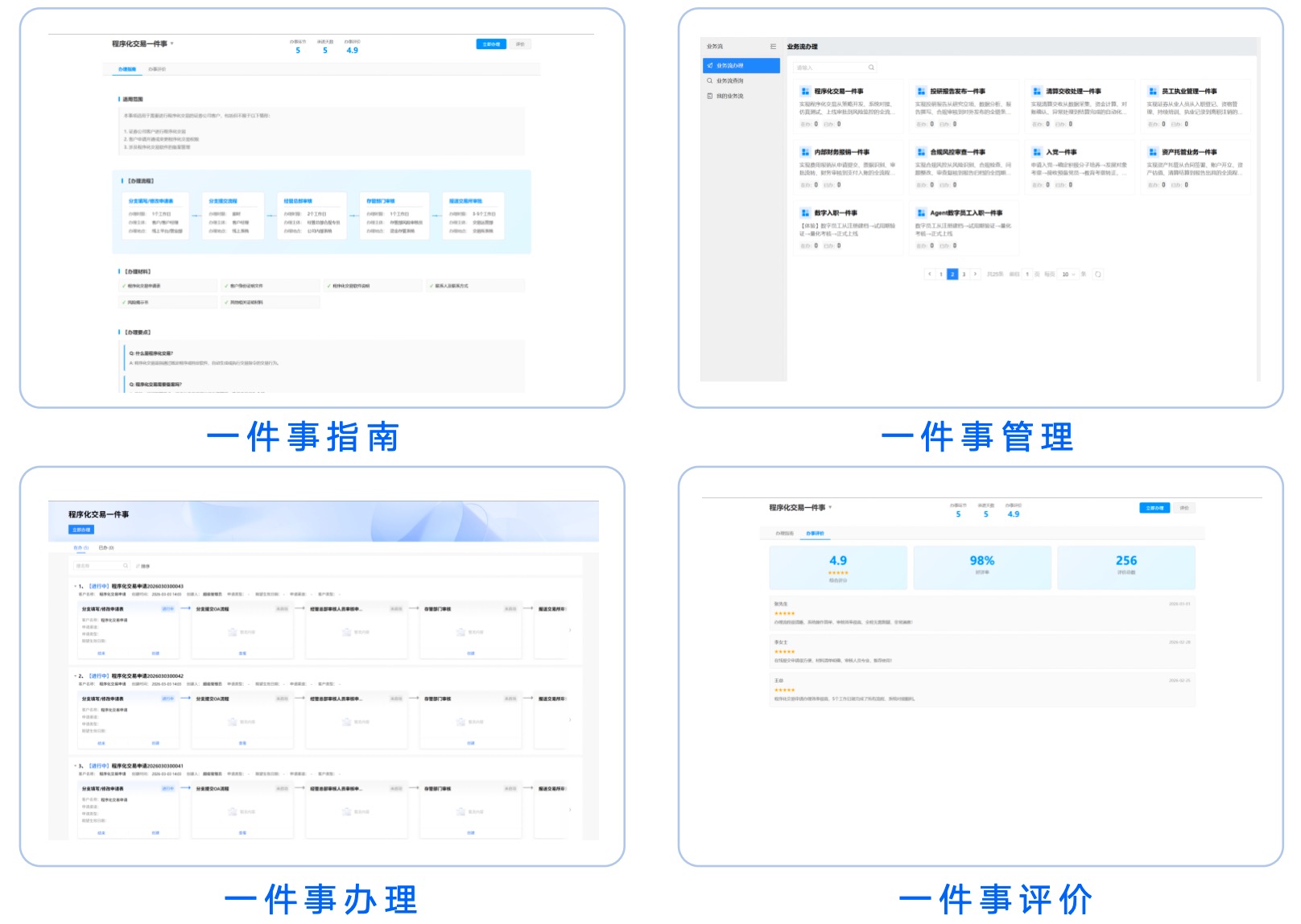
Task: Open the 业务流查询 sidebar item
Action: click(729, 80)
